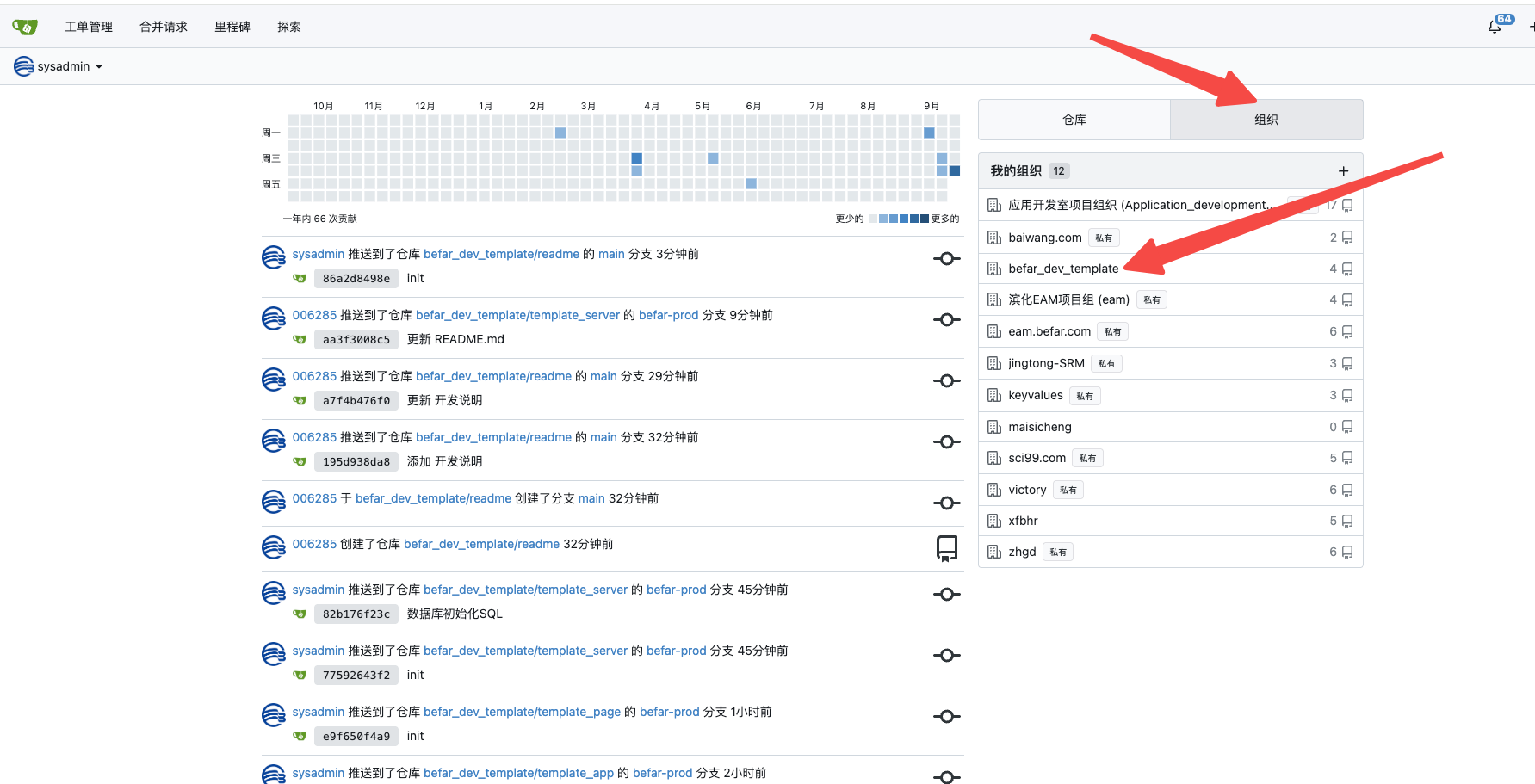Open the keyvalues organization
The width and height of the screenshot is (1535, 784).
1036,395
